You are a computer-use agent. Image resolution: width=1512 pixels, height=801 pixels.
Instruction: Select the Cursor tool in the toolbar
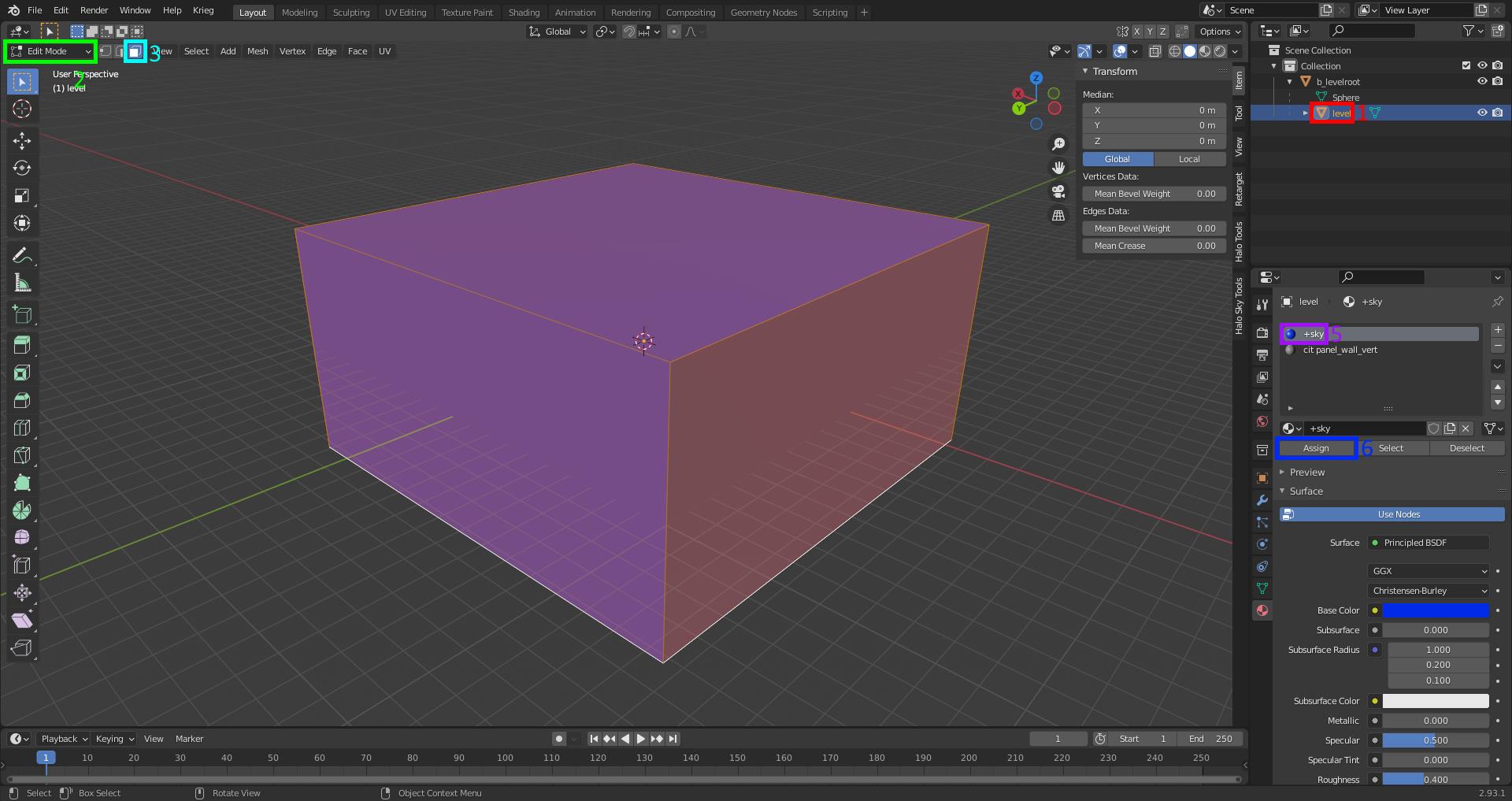22,109
